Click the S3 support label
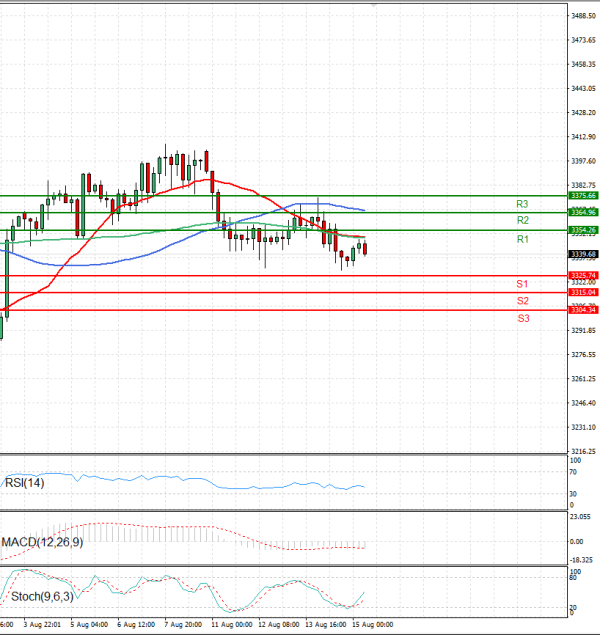 point(523,318)
